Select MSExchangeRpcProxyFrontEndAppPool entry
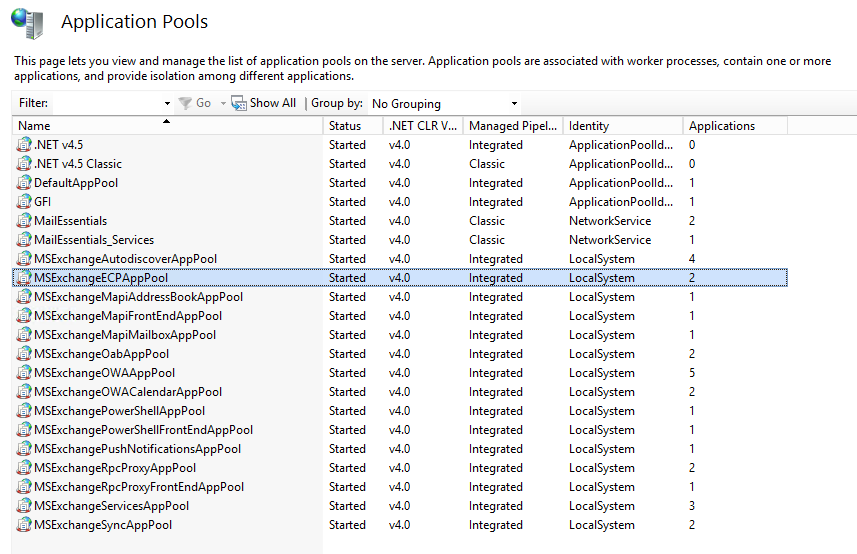This screenshot has height=554, width=857. tap(138, 487)
